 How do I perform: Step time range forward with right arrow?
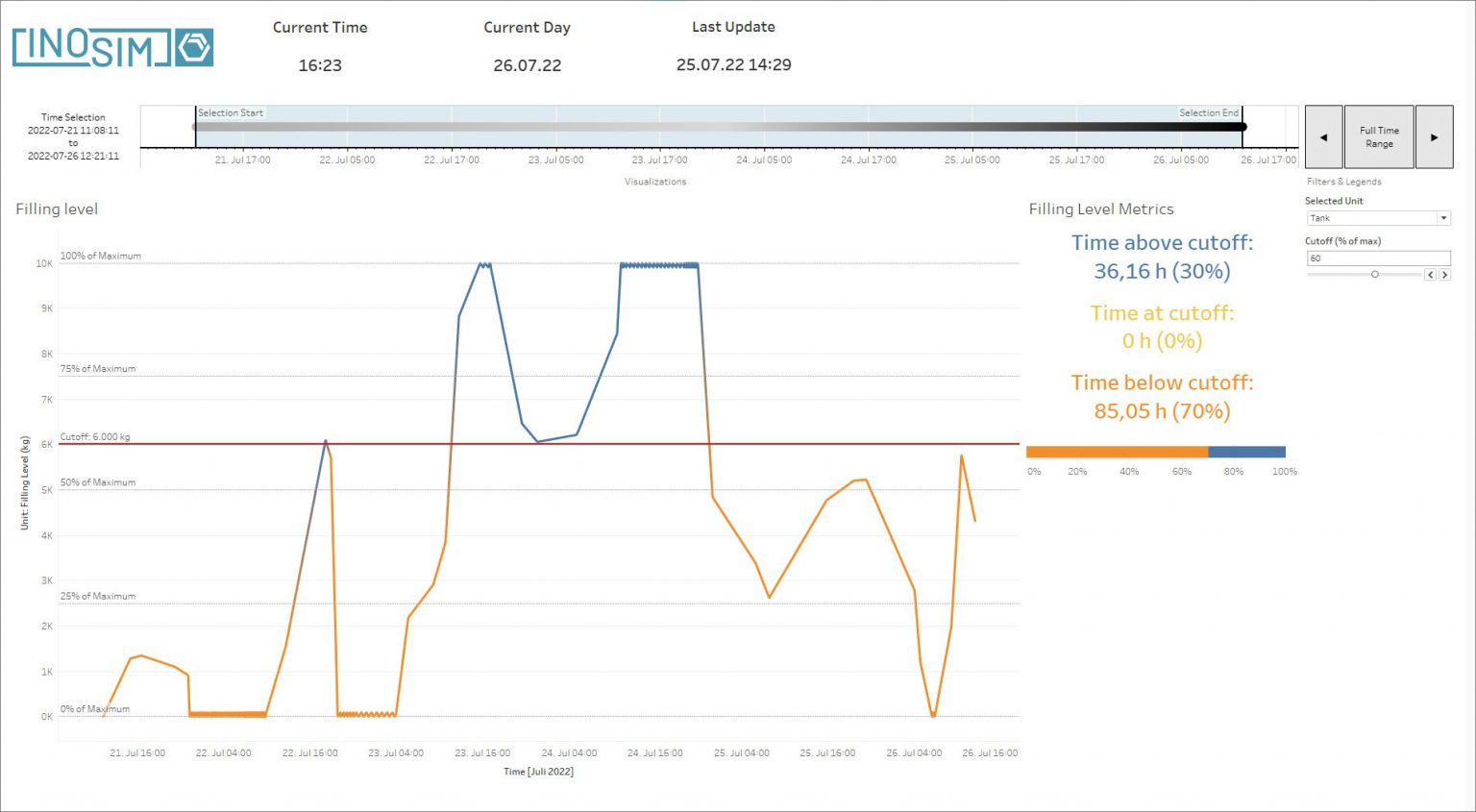click(1435, 136)
